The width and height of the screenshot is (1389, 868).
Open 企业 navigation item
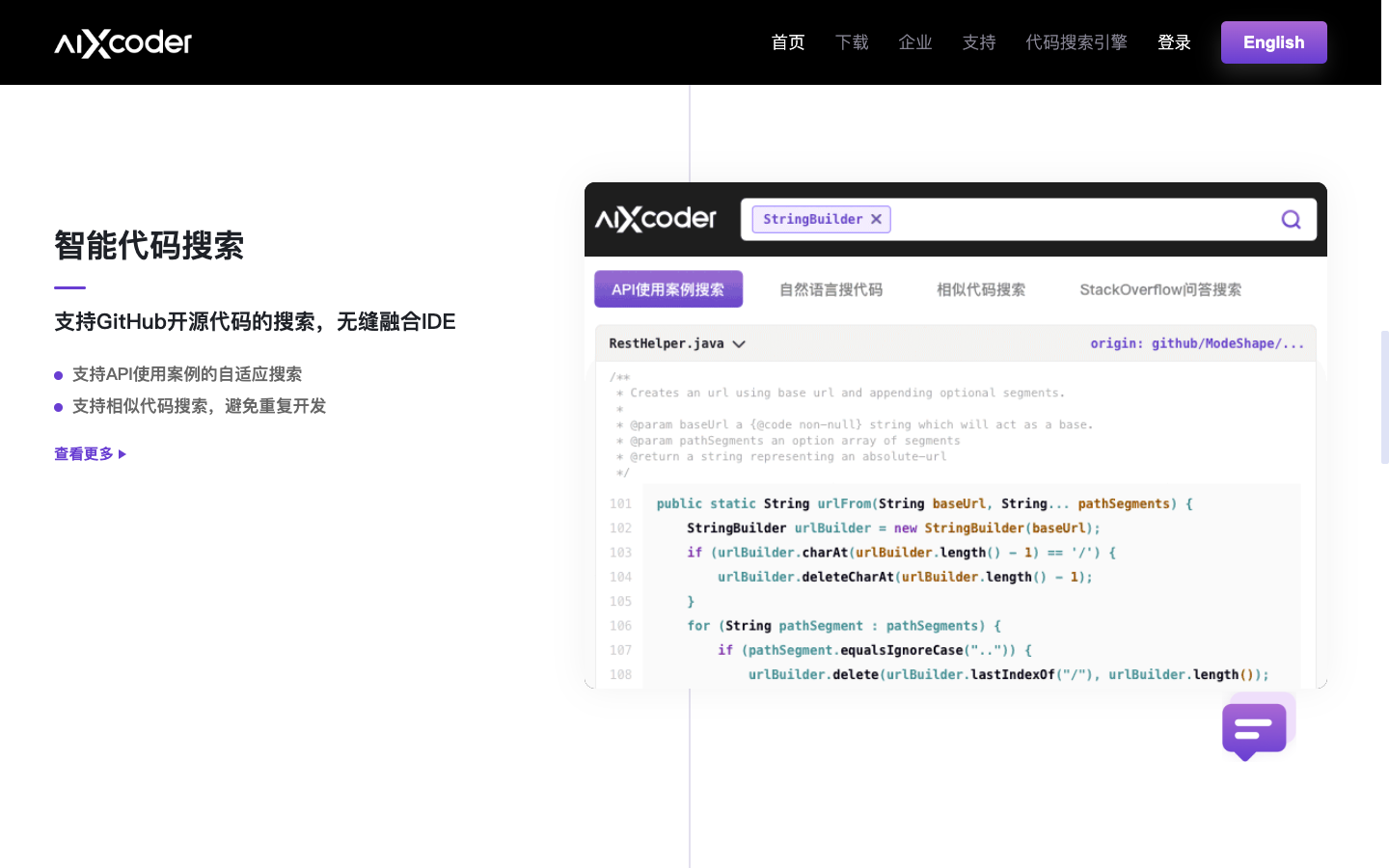coord(915,42)
